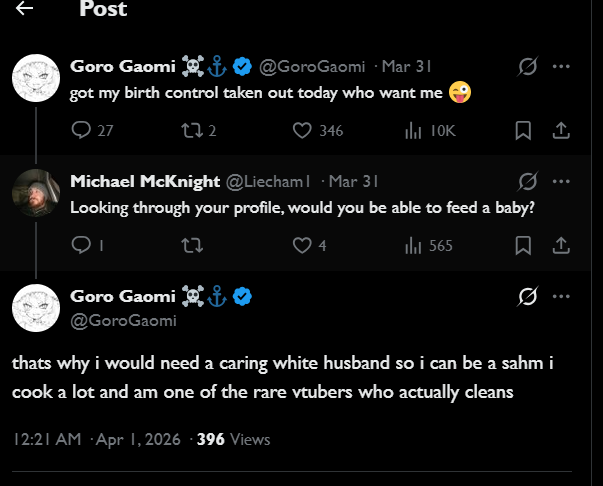603x486 pixels.
Task: Open more options on Michael McKnight's reply
Action: 561,183
